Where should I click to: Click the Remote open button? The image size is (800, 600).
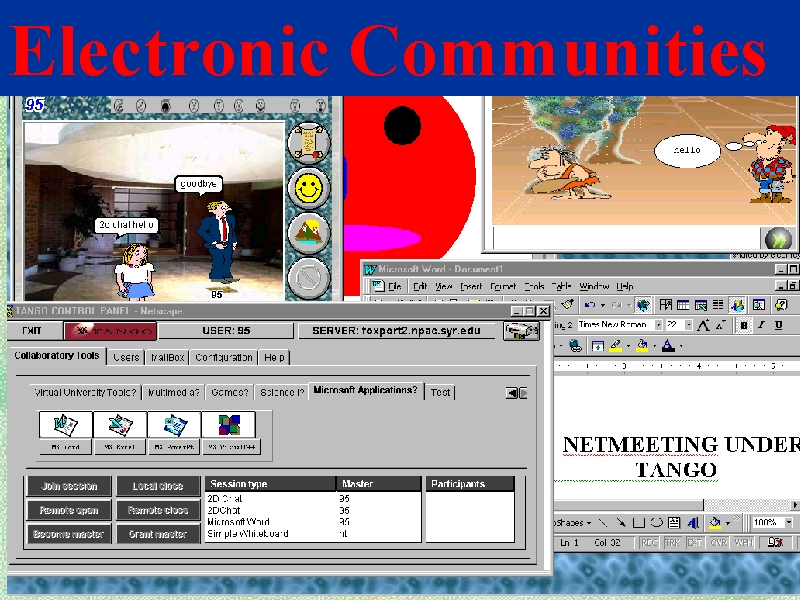pyautogui.click(x=69, y=510)
